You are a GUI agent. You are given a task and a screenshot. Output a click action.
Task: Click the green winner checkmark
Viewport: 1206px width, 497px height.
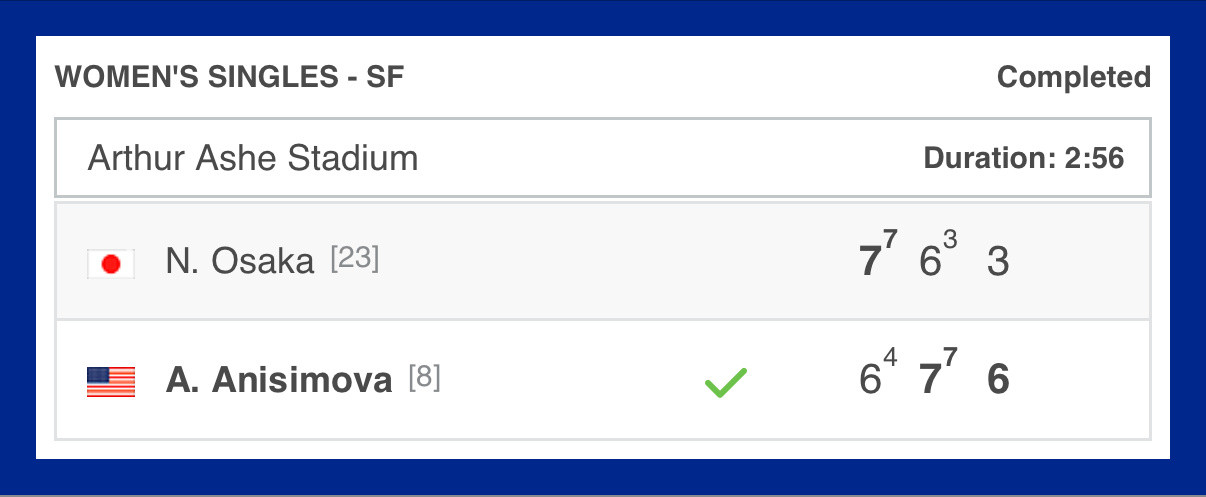726,383
